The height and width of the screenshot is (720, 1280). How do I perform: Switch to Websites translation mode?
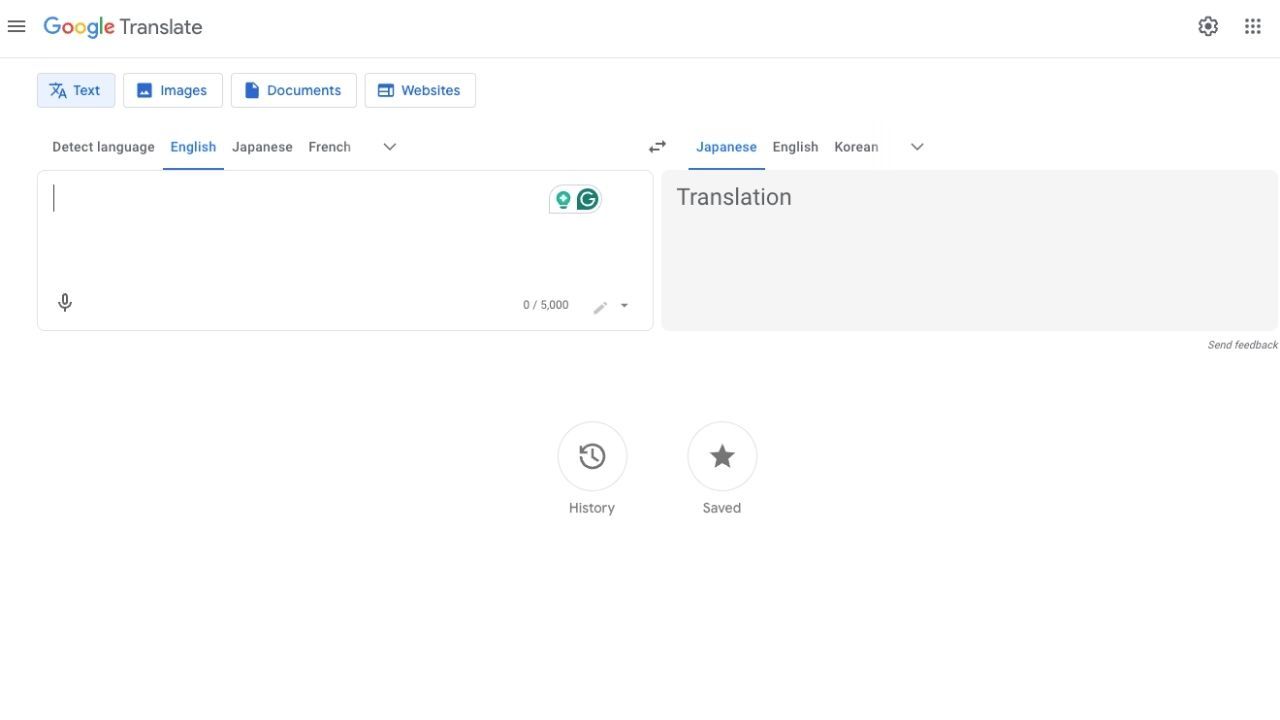(420, 90)
